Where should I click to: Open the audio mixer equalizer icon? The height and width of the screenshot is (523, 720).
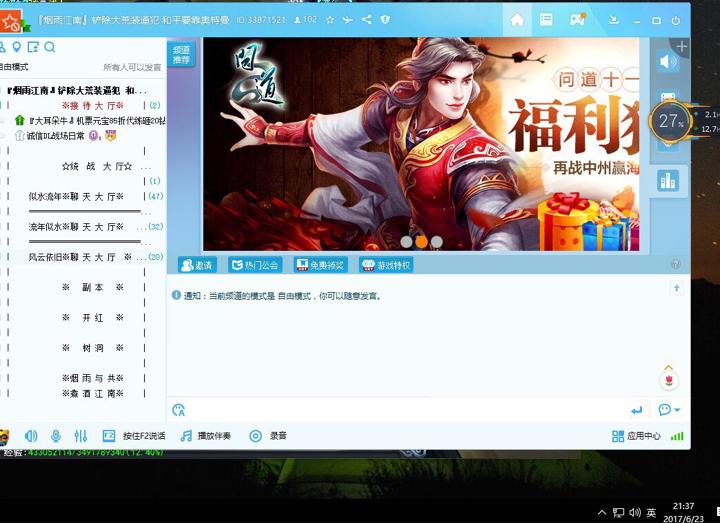coord(80,436)
